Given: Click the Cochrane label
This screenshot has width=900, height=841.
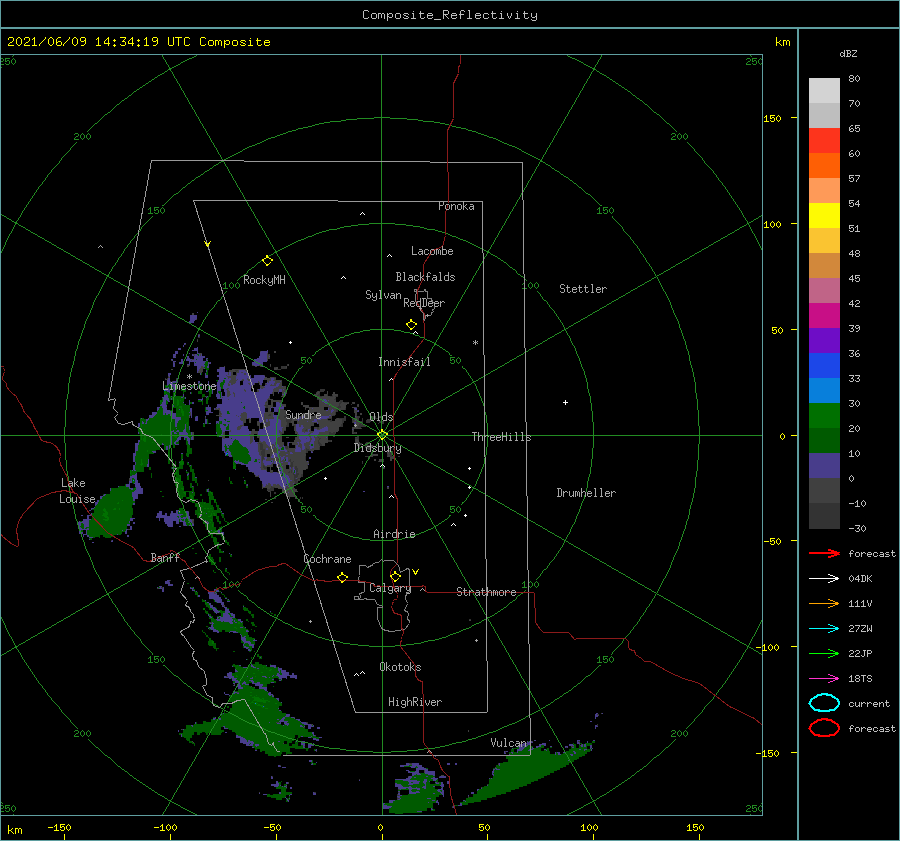Looking at the screenshot, I should pos(327,559).
